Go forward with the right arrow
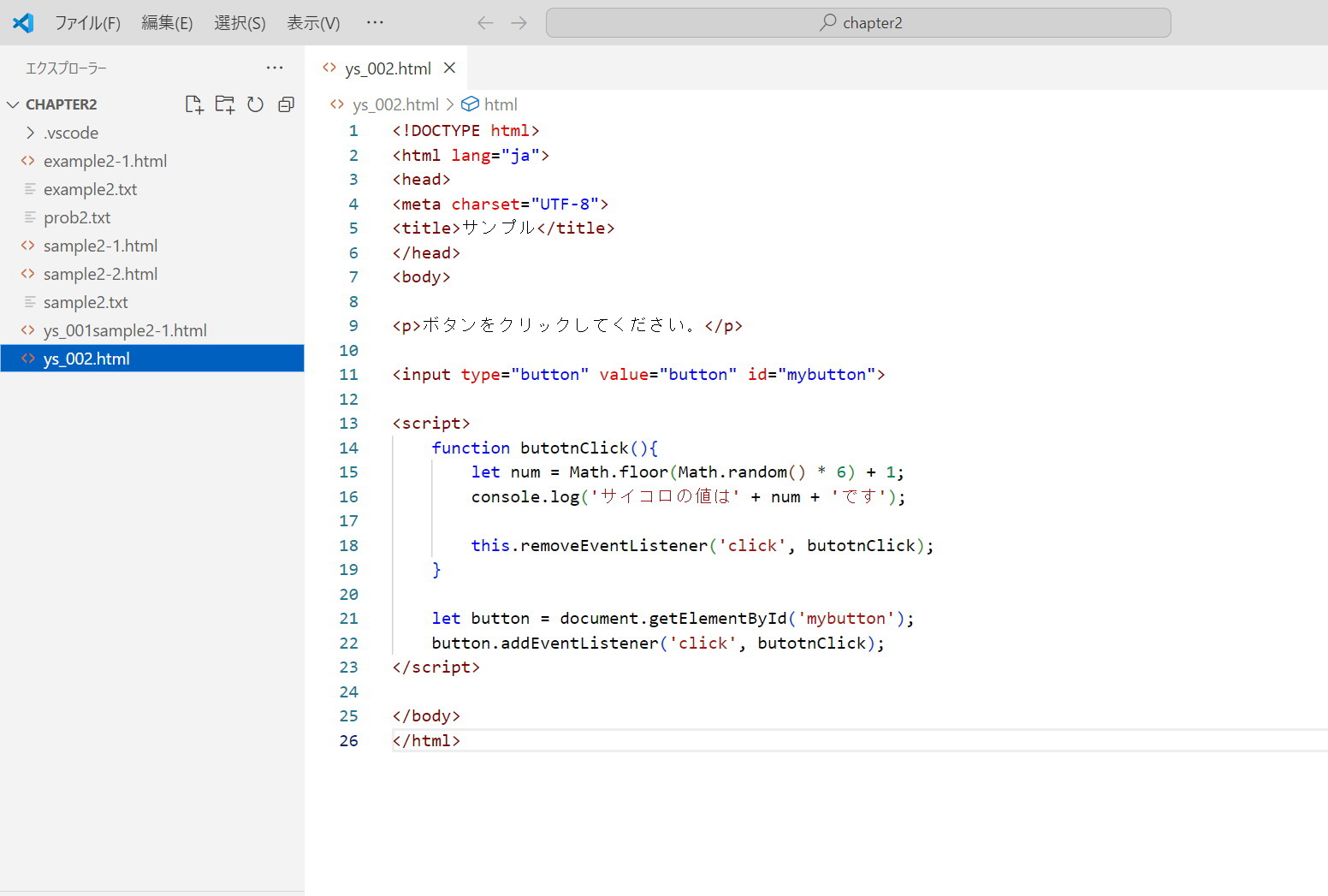Image resolution: width=1328 pixels, height=896 pixels. [x=519, y=23]
